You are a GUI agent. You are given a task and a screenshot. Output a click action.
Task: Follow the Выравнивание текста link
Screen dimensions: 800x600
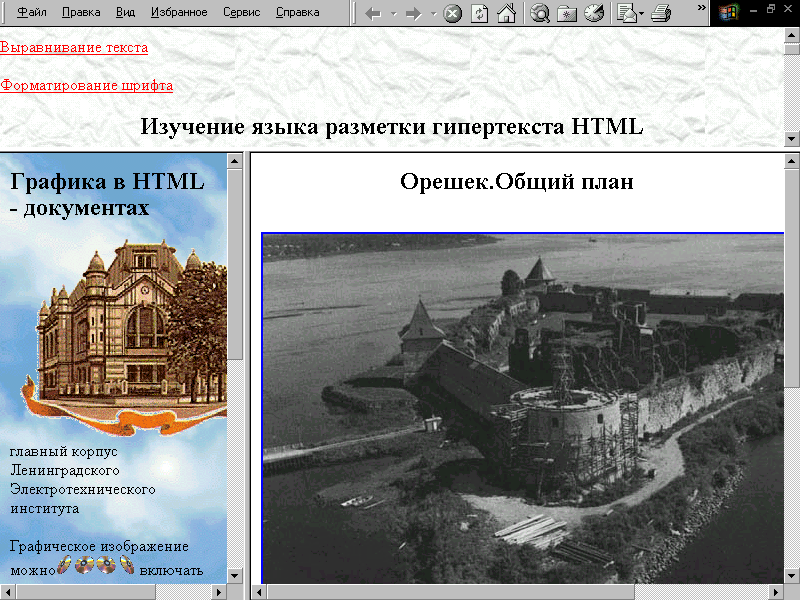click(x=74, y=47)
